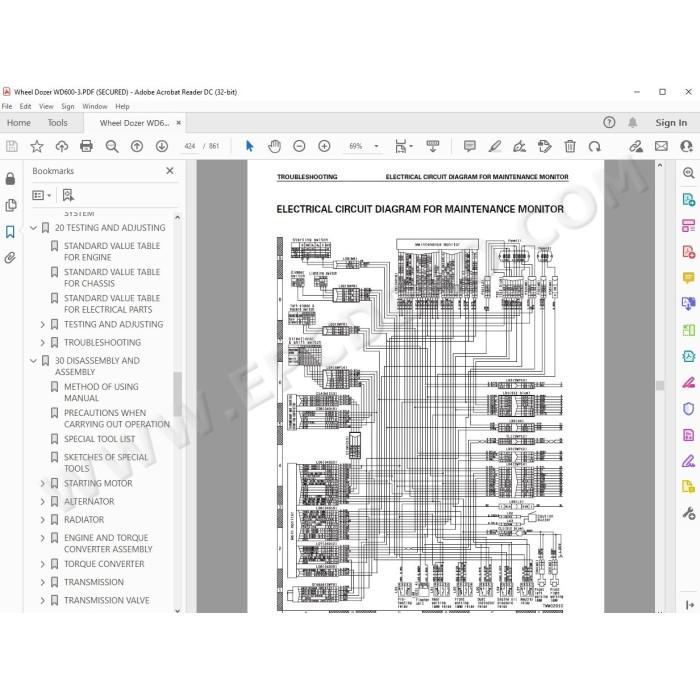Open the Window menu
The image size is (700, 700).
pos(95,106)
